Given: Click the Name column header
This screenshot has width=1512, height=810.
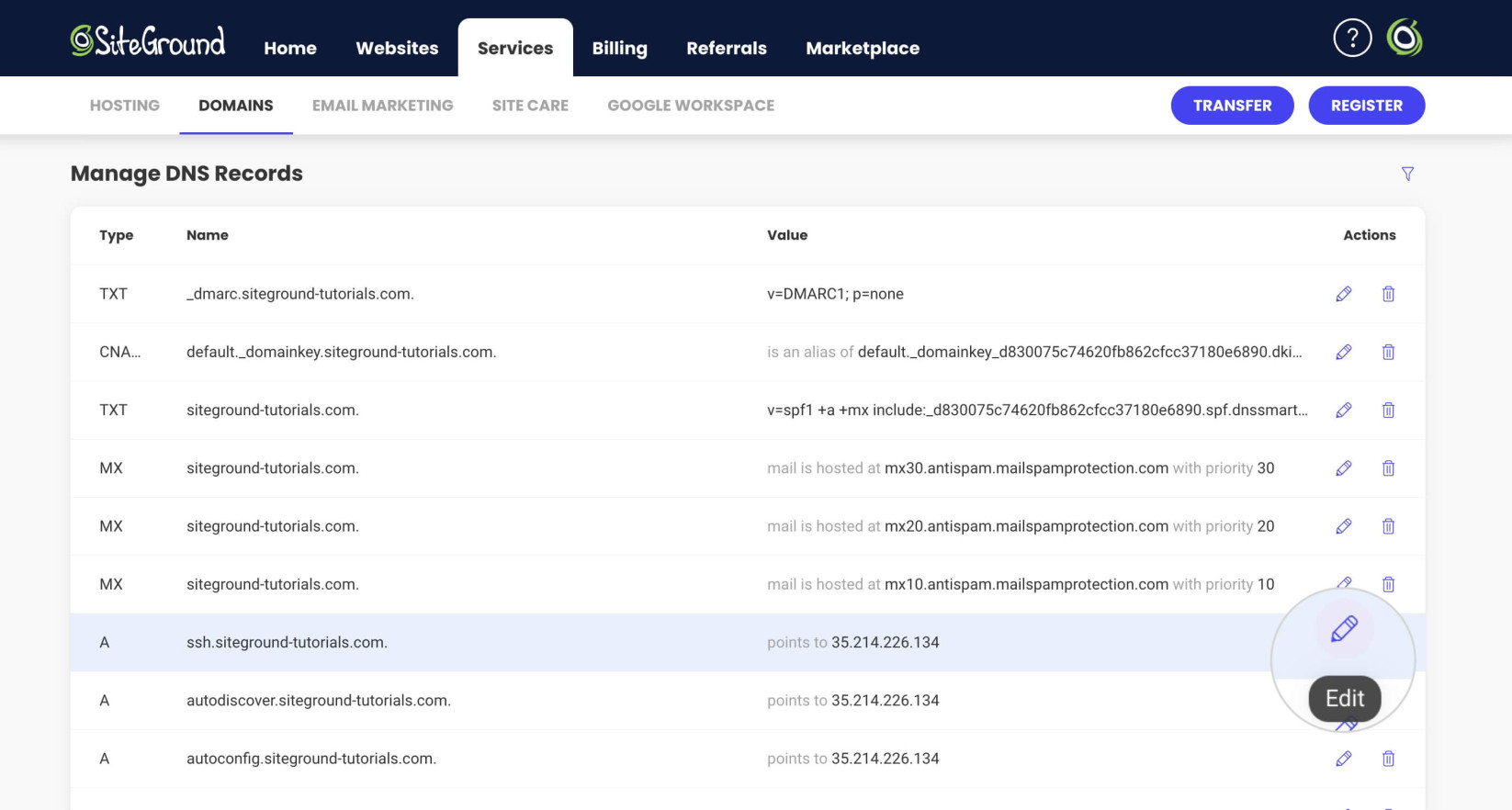Looking at the screenshot, I should pos(208,235).
